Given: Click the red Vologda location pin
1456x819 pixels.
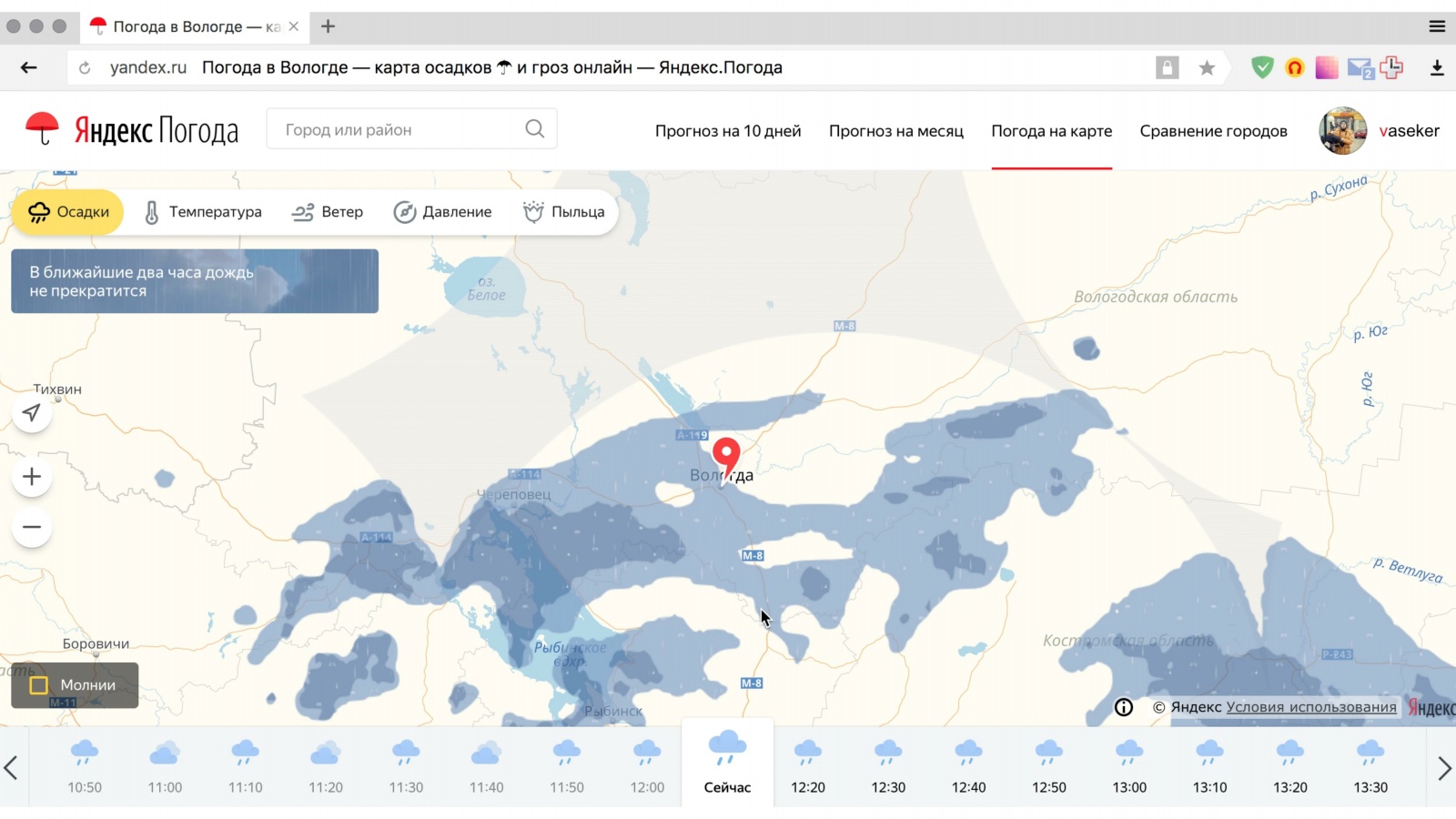Looking at the screenshot, I should [725, 460].
